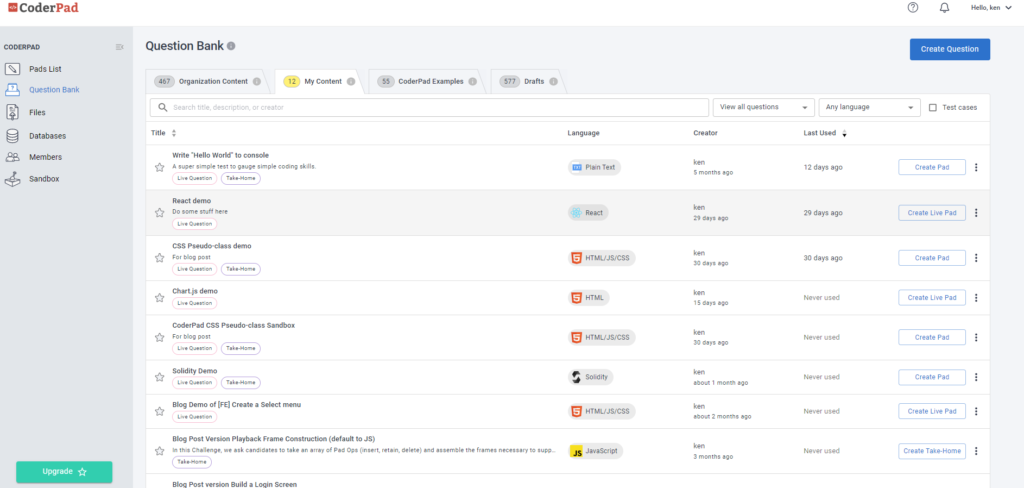The width and height of the screenshot is (1024, 488).
Task: Open kebab menu for Solidity Demo row
Action: [x=976, y=377]
